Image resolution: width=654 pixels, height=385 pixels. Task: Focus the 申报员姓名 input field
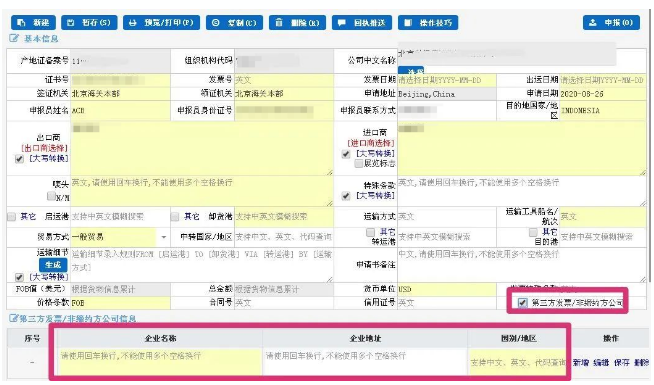tap(120, 111)
